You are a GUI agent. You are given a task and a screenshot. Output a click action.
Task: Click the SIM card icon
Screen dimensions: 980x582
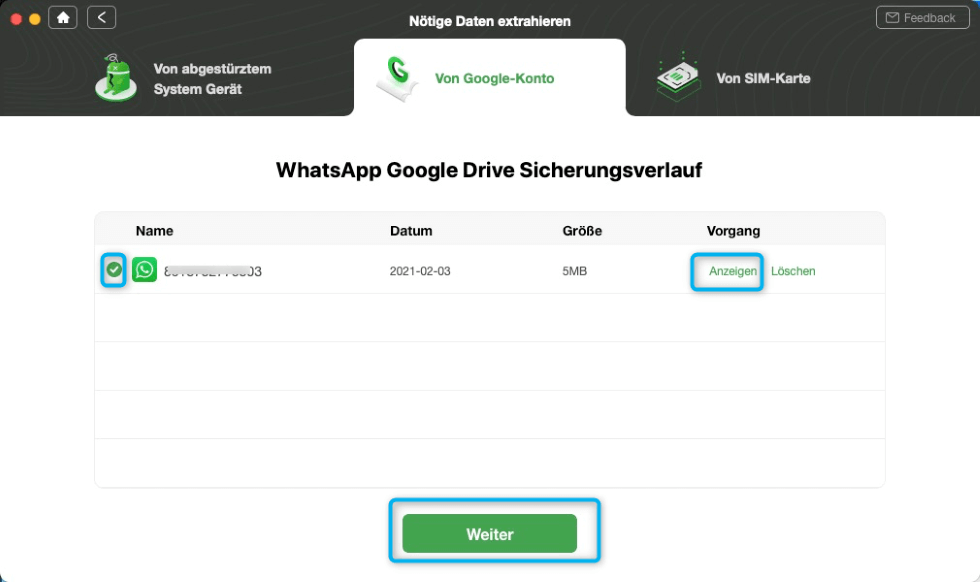click(x=679, y=77)
